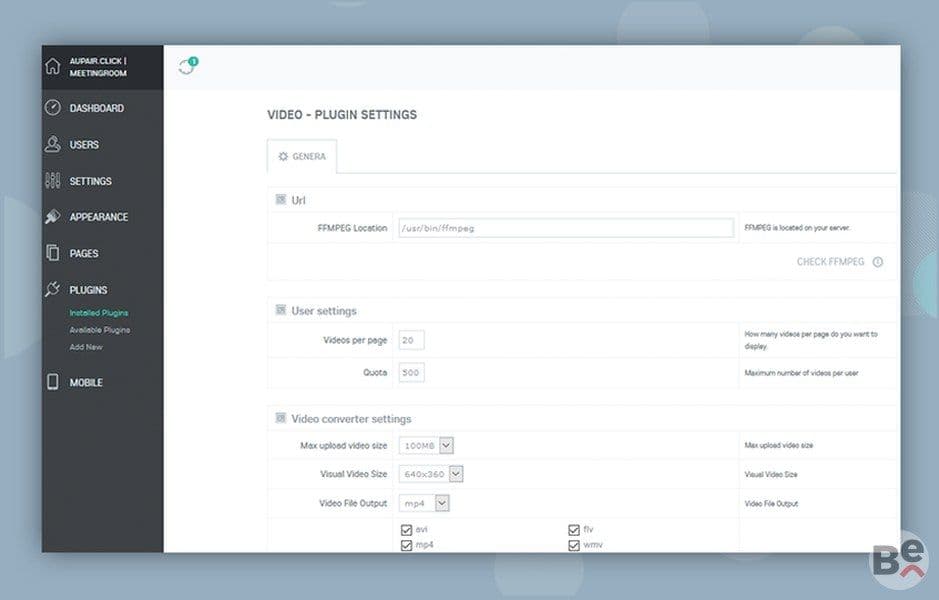Click the gear icon on the General tab

283,156
